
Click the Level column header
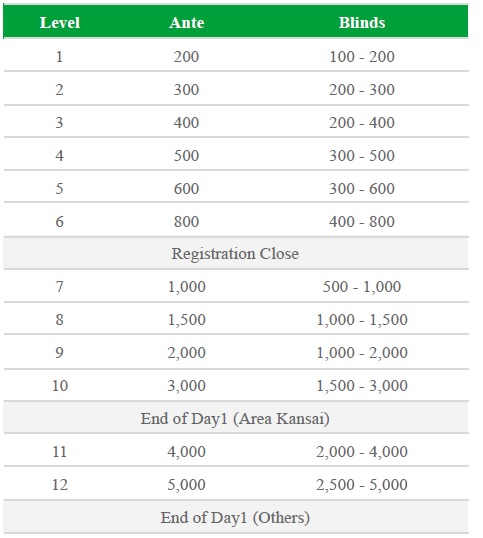click(x=60, y=23)
